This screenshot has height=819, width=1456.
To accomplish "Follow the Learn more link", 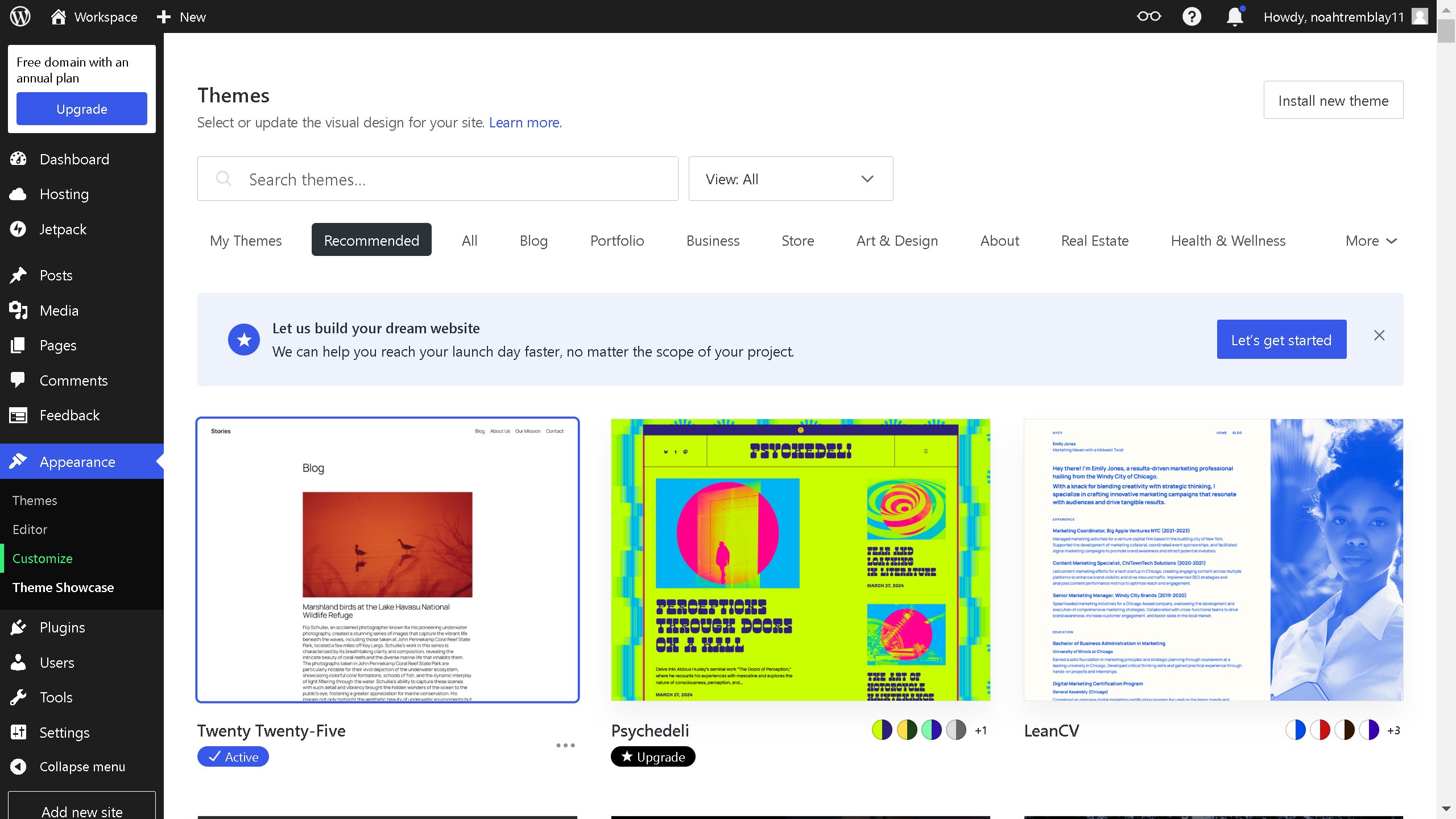I will click(524, 122).
